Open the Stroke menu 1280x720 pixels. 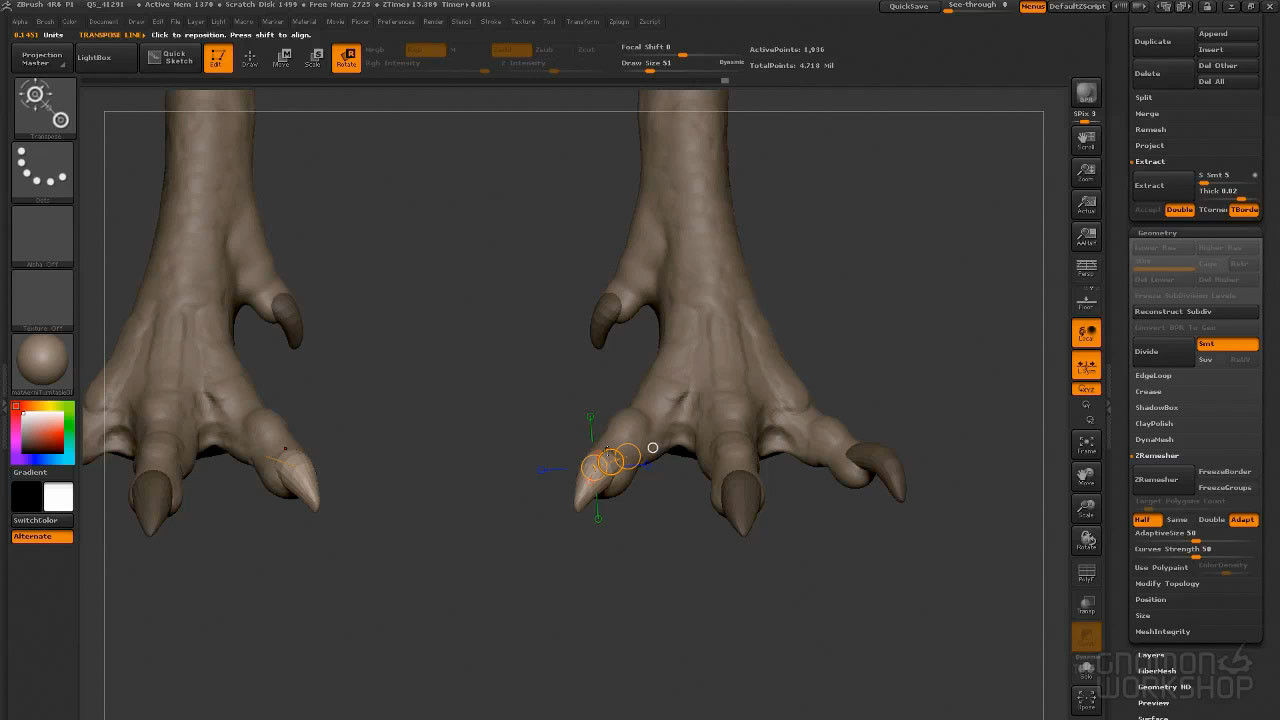pos(491,21)
